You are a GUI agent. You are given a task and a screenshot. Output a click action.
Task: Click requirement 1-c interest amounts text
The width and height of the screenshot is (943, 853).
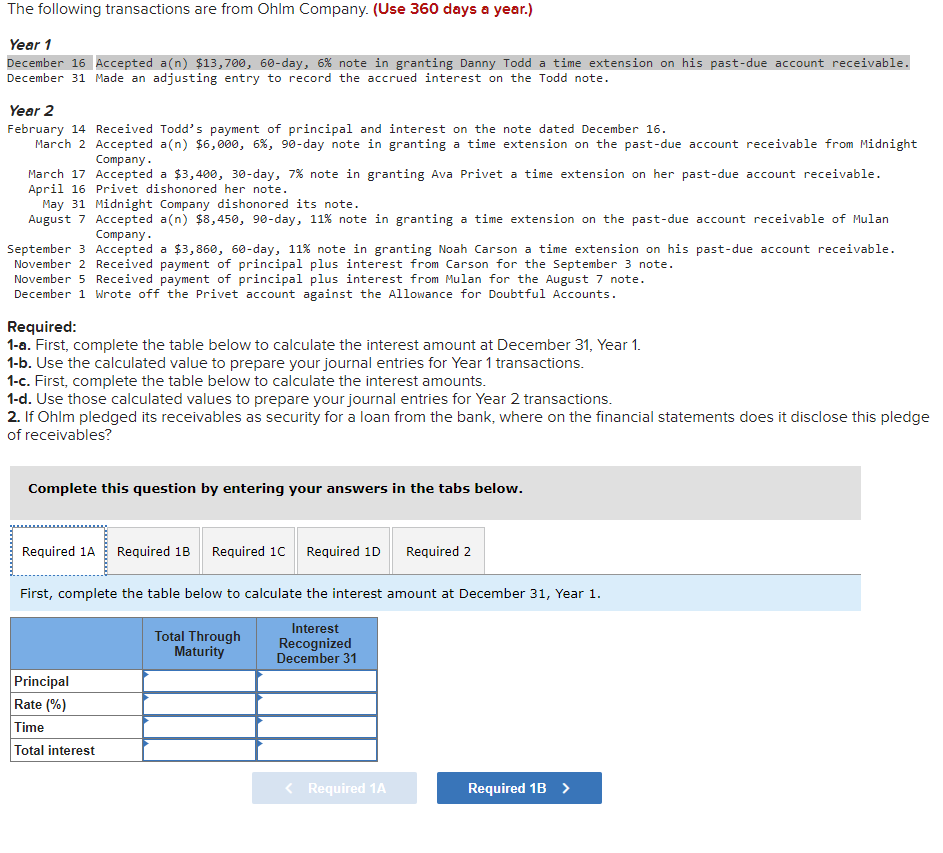(x=247, y=381)
